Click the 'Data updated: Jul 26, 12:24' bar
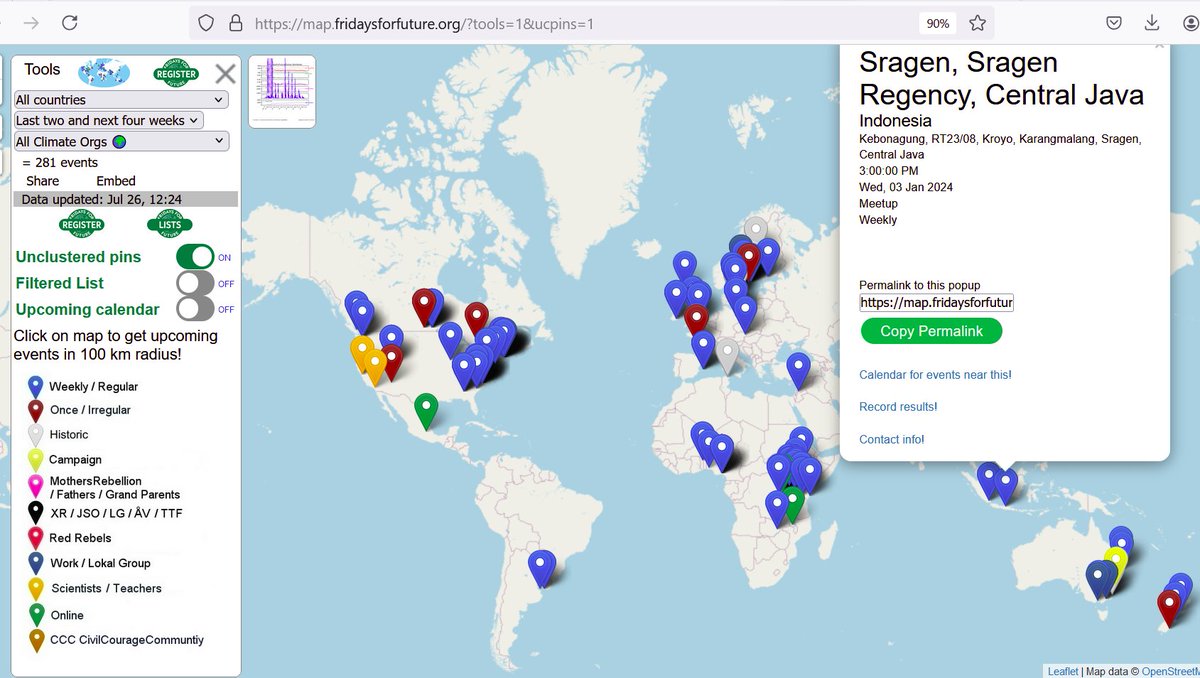Screen dimensions: 1200x678 click(x=126, y=200)
